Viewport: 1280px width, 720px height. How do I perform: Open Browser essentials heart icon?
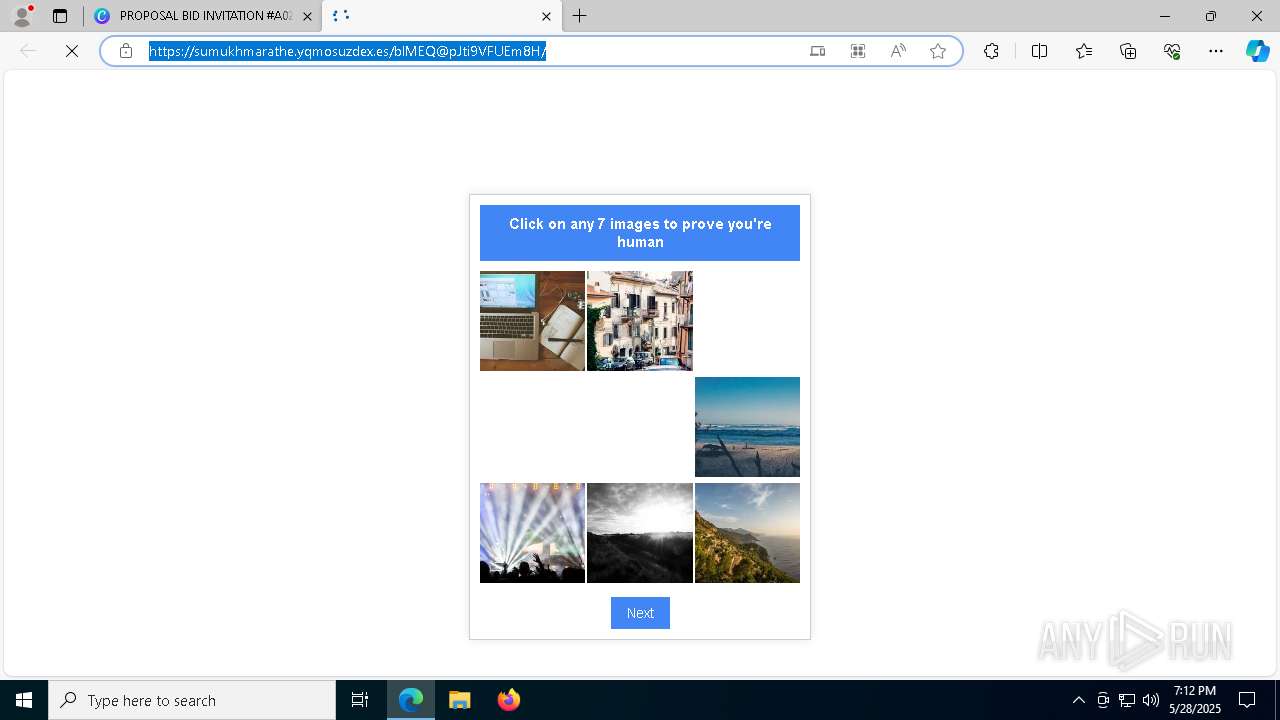click(x=1172, y=51)
